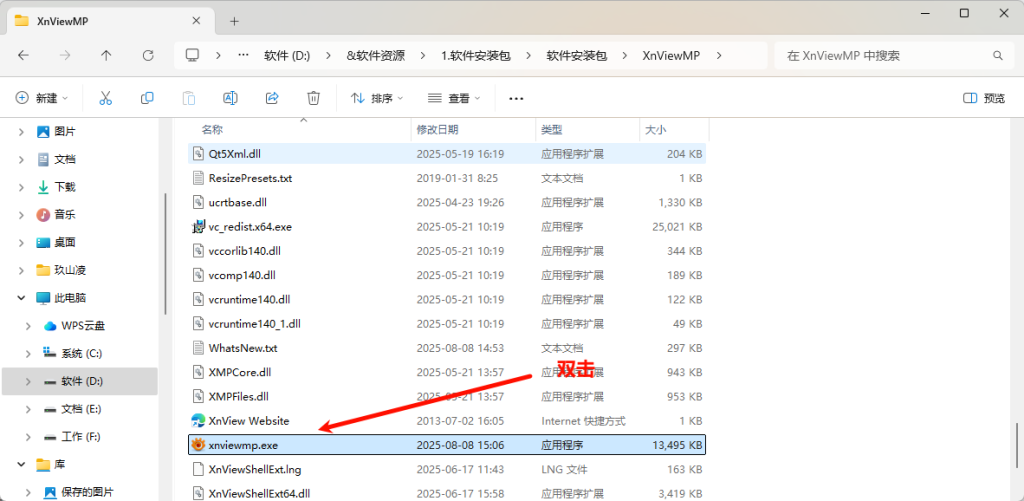Click the XnViewShellExt.lng file icon
This screenshot has height=501, width=1024.
199,470
